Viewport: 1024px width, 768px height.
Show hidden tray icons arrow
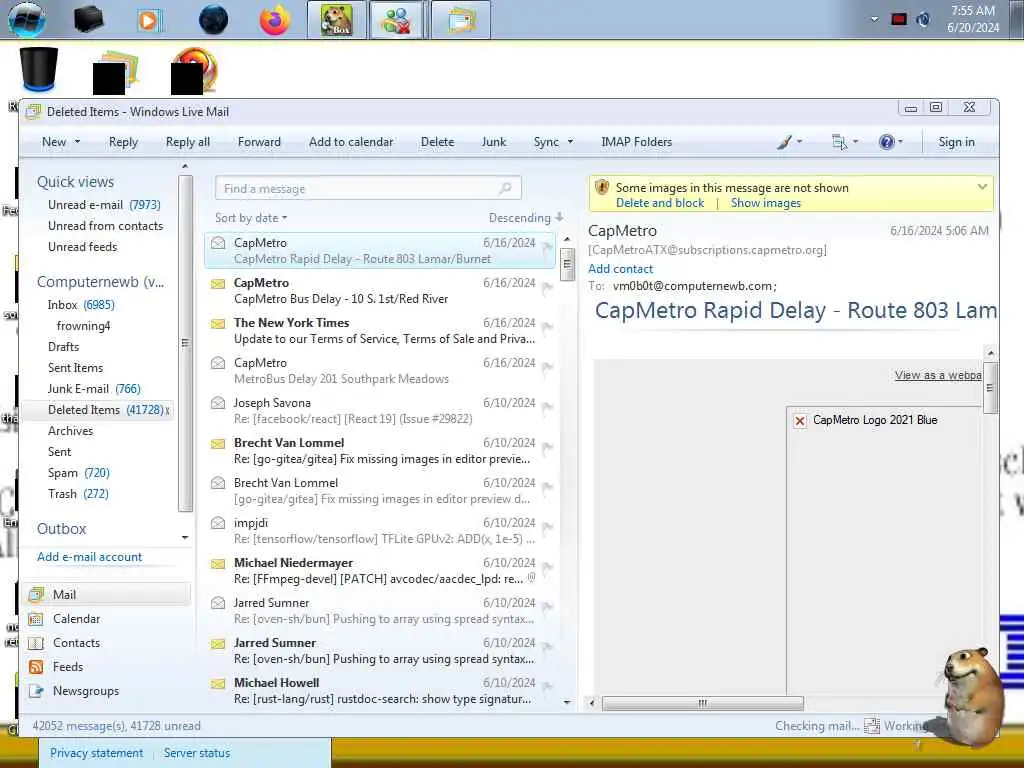pos(874,19)
